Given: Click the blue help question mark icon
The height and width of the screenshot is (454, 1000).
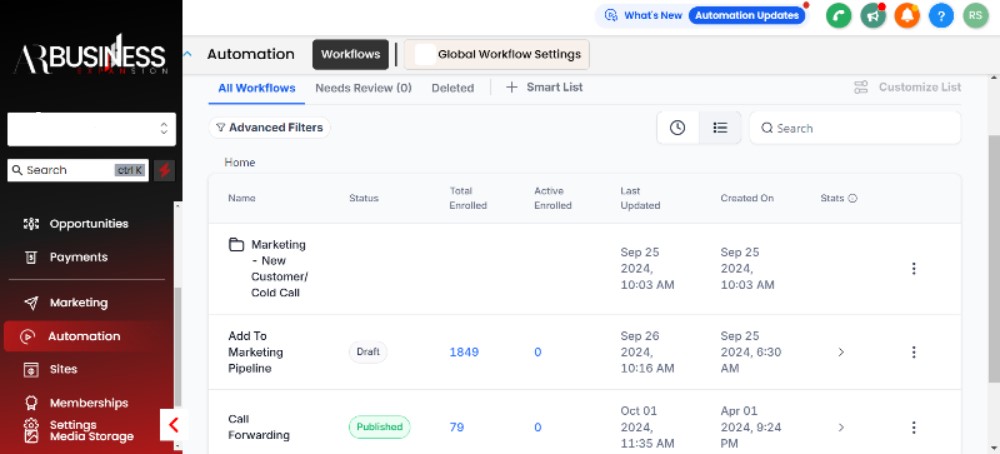Looking at the screenshot, I should 941,16.
